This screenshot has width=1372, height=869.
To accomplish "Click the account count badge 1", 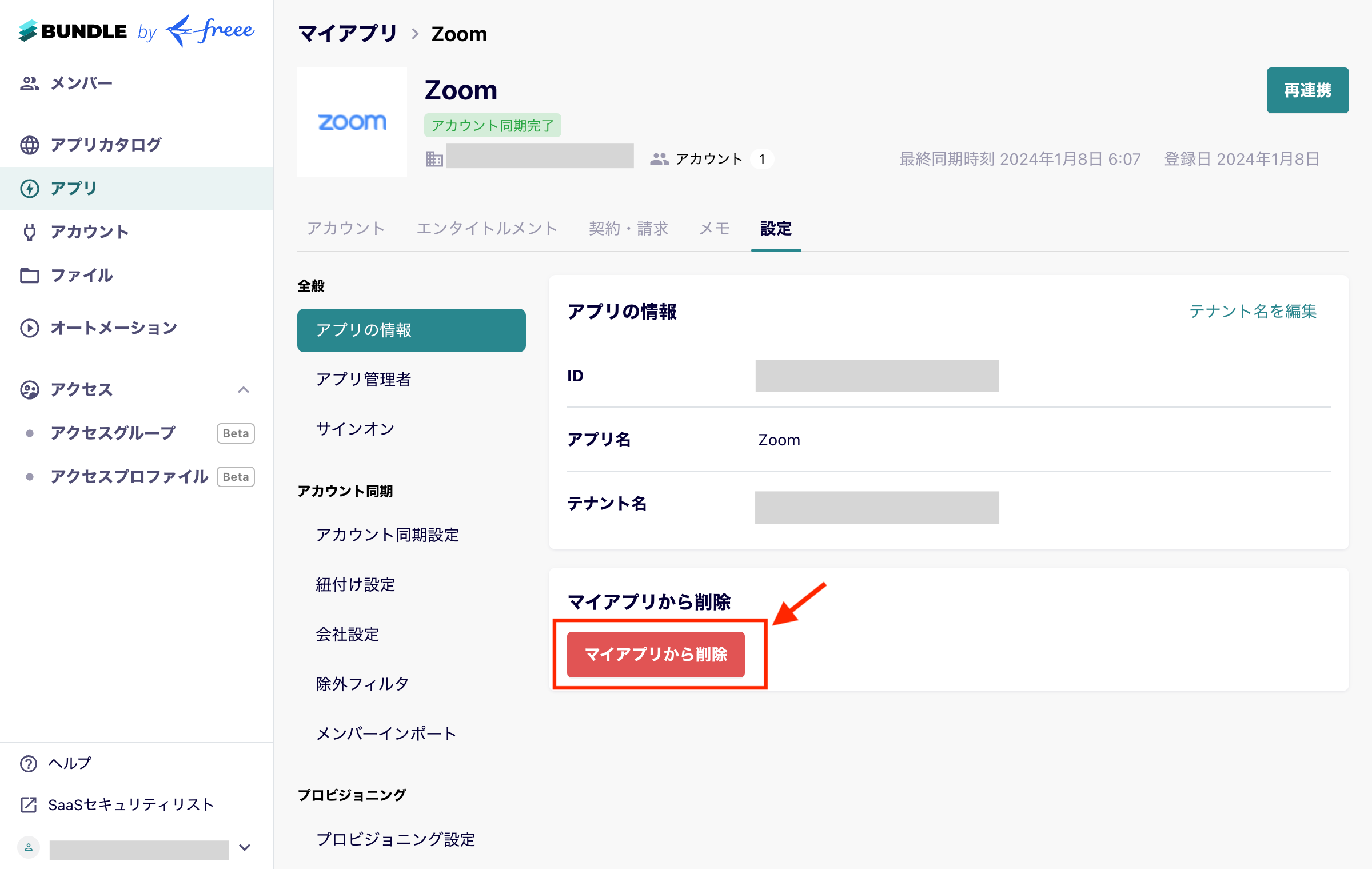I will pyautogui.click(x=762, y=159).
